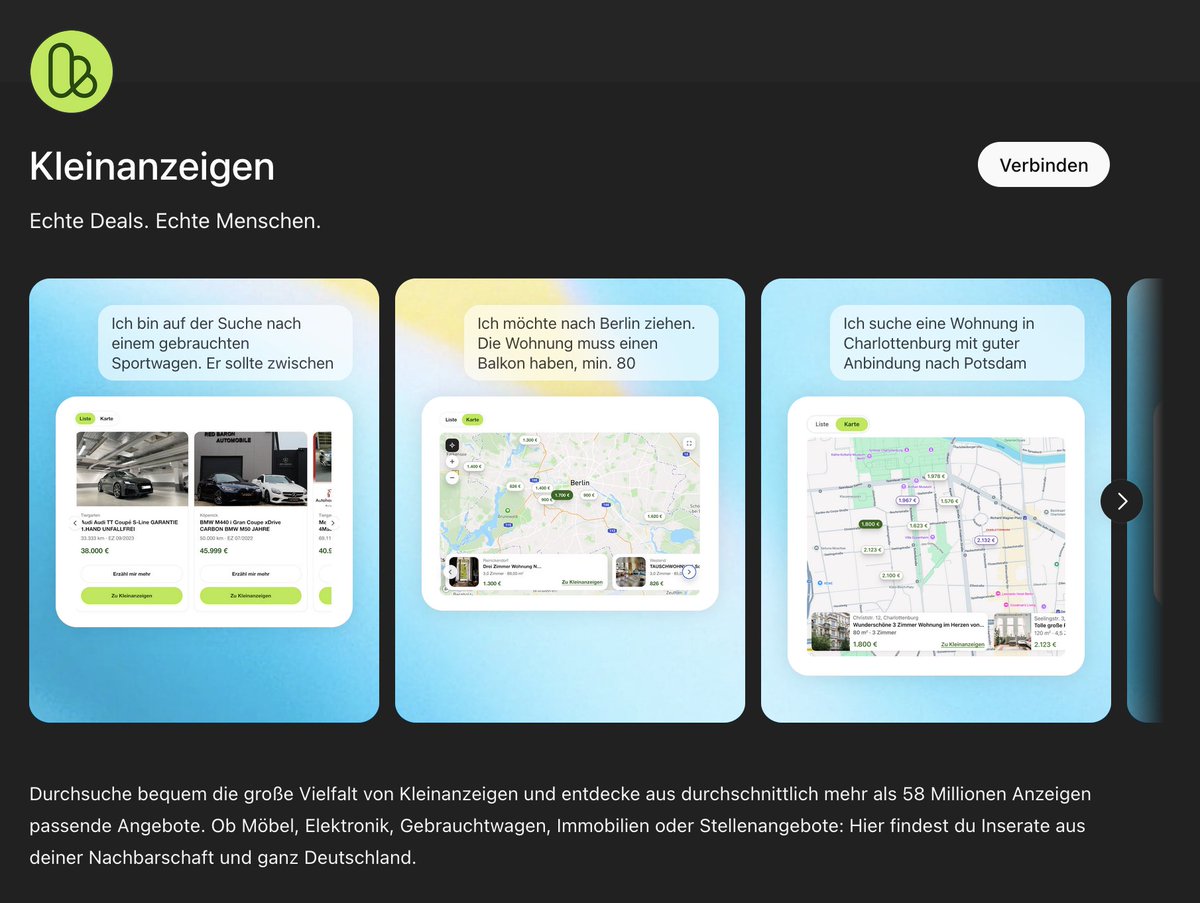Click the left chevron in the car listings carousel
The width and height of the screenshot is (1200, 903).
(75, 523)
